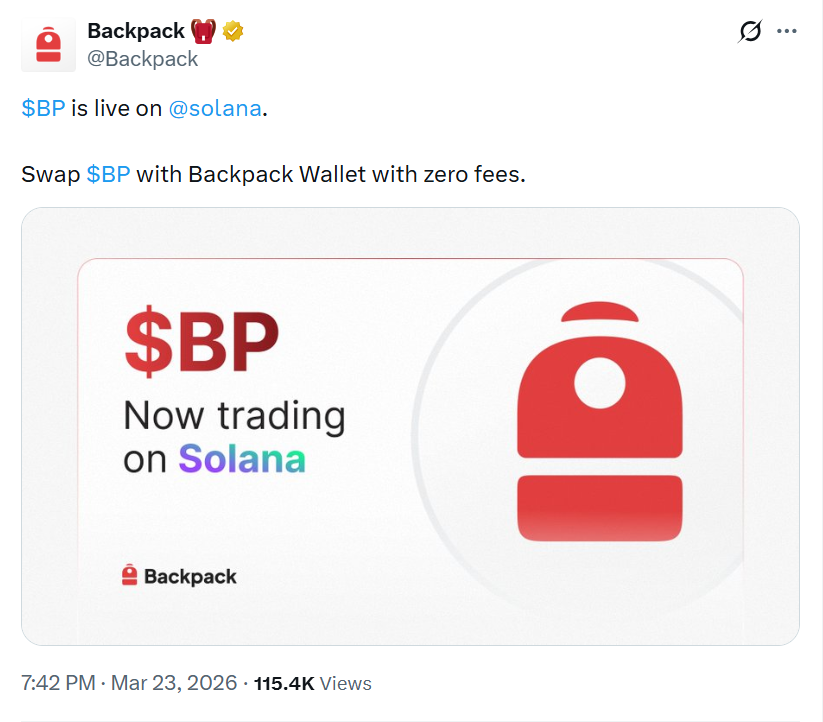This screenshot has height=722, width=823.
Task: Open the Backpack profile via the display name
Action: point(133,30)
